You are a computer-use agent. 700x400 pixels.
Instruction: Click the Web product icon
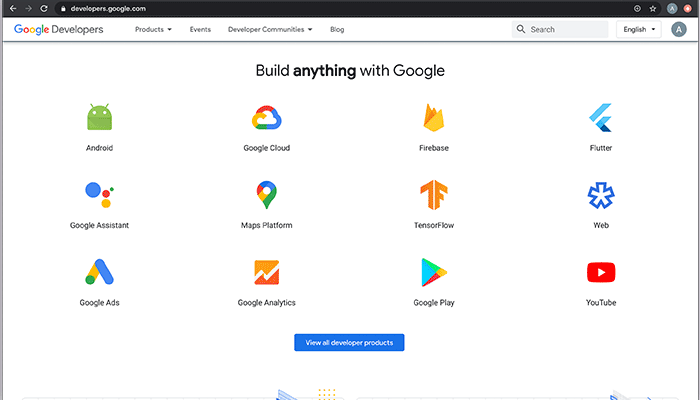[x=601, y=194]
